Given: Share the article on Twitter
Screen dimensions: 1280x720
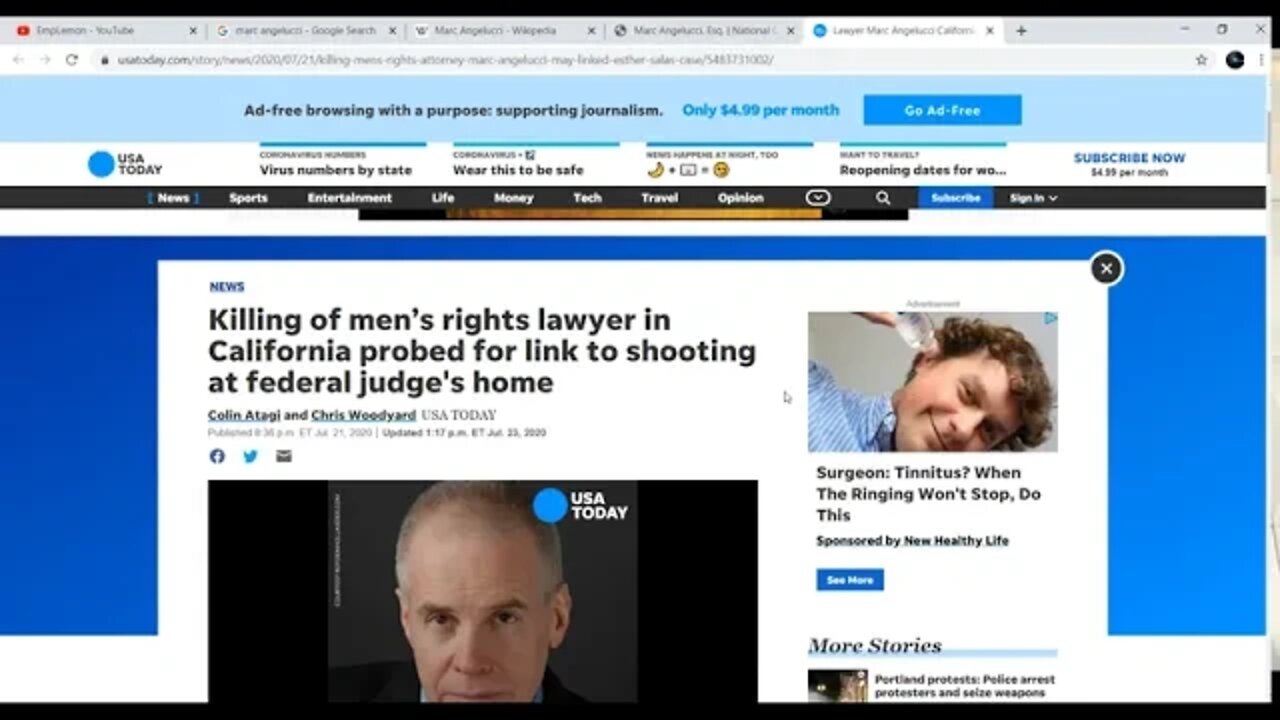Looking at the screenshot, I should click(x=250, y=456).
